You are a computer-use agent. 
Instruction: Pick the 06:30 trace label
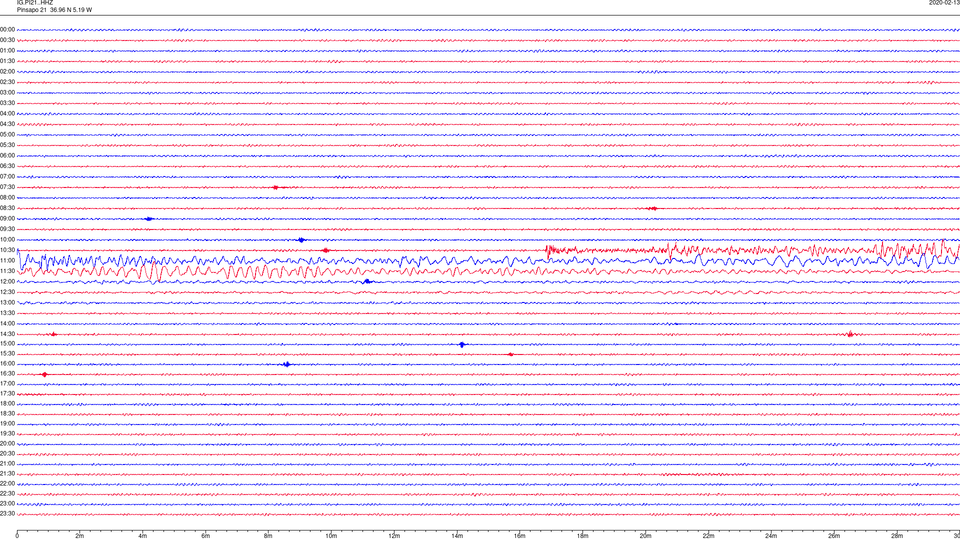click(7, 166)
